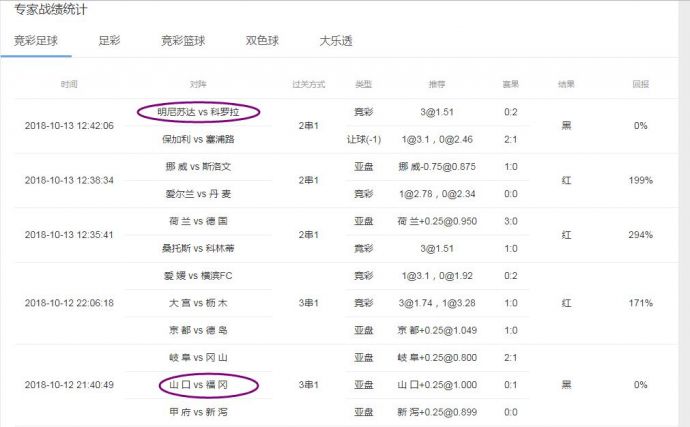Click the 保加利 vs 塞浦路 match
Image resolution: width=690 pixels, height=427 pixels.
click(x=198, y=140)
